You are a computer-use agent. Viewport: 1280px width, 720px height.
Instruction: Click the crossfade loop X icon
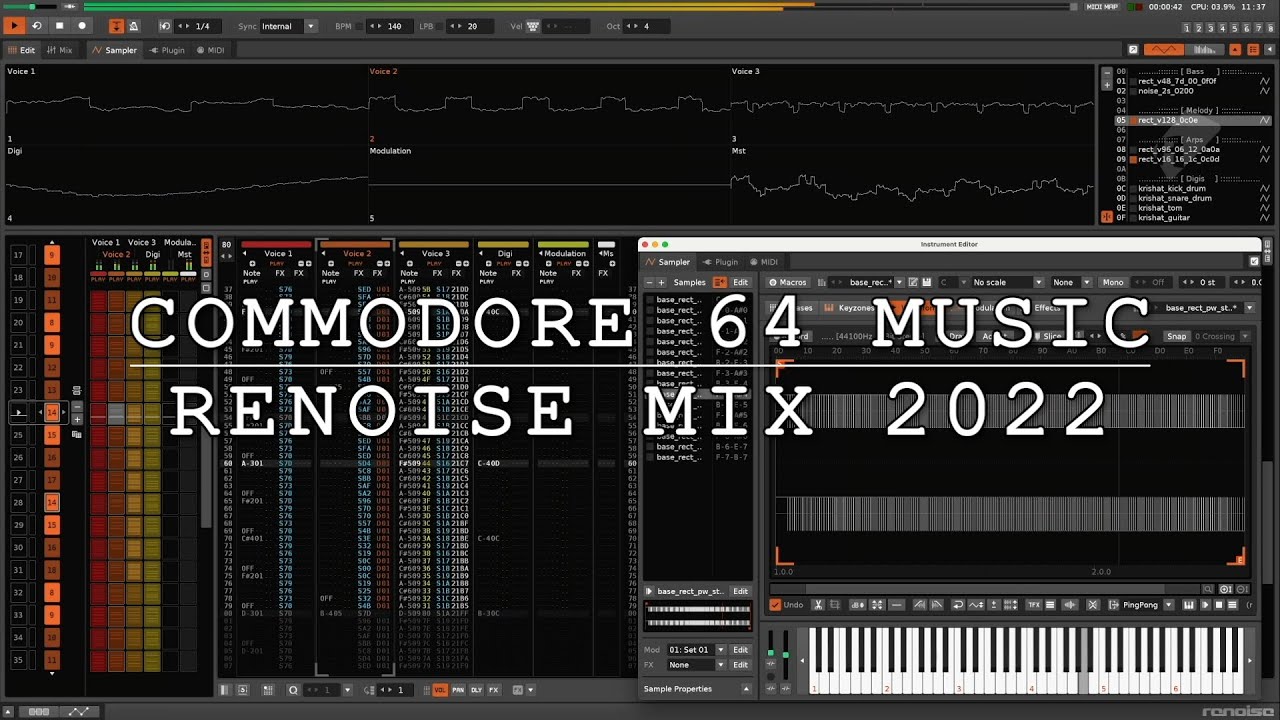(x=1092, y=605)
